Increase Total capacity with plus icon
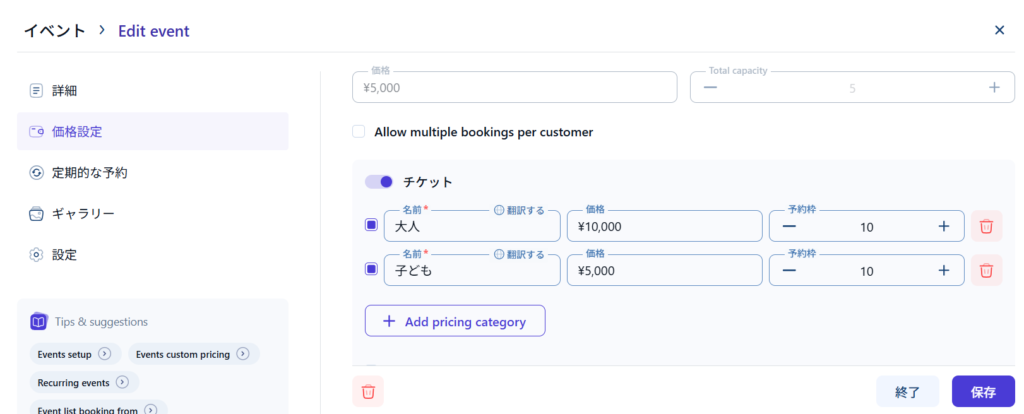The height and width of the screenshot is (414, 1024). (x=994, y=87)
